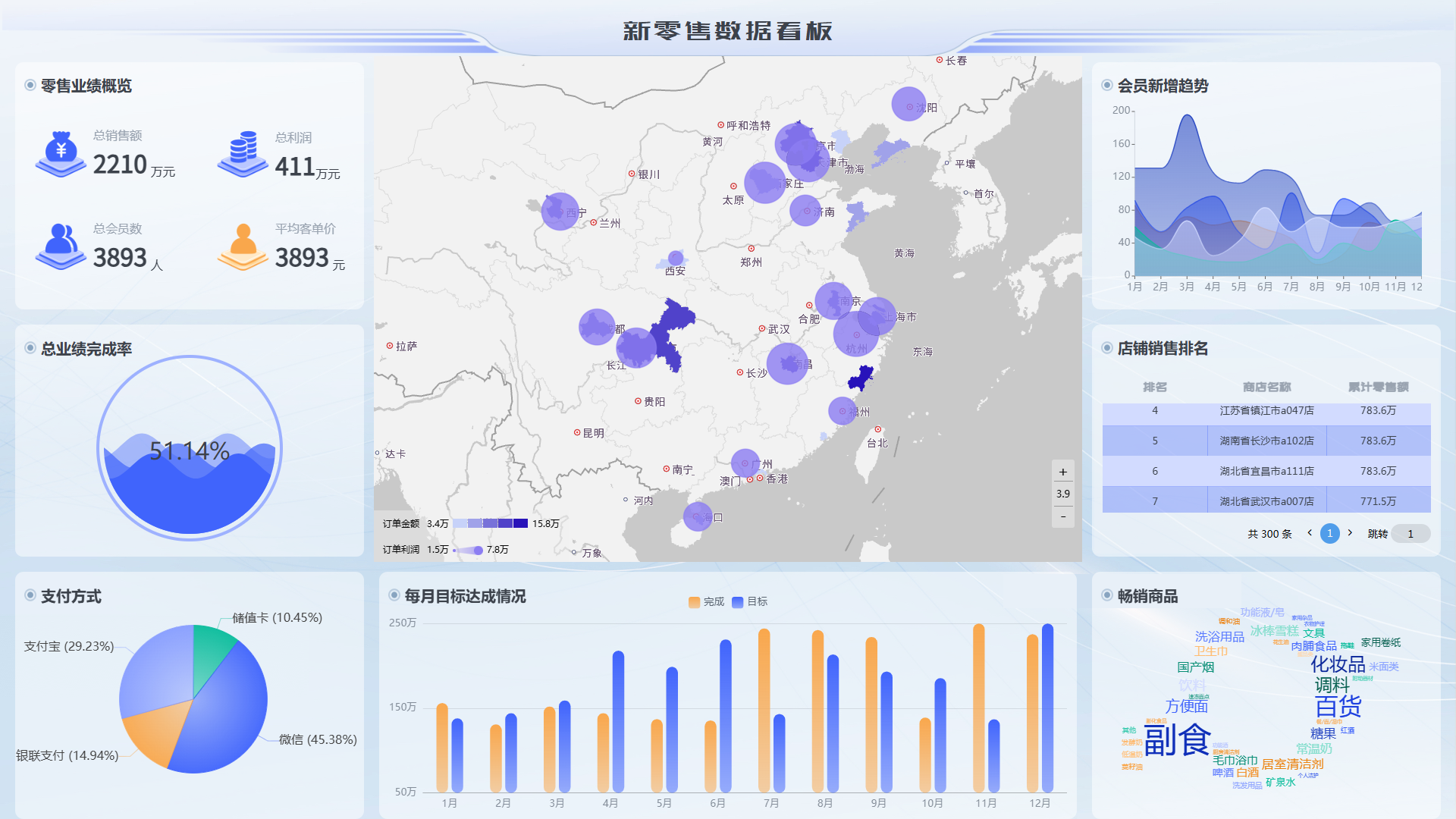Go to previous page in store ranking
Viewport: 1456px width, 819px height.
coord(1310,533)
